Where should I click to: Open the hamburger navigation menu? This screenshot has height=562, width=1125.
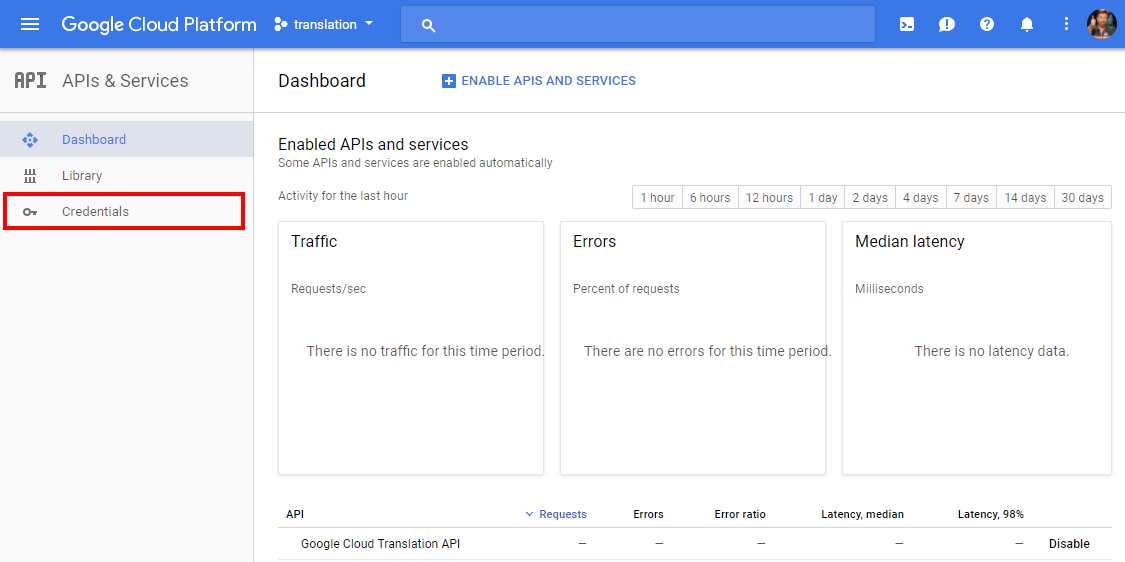(x=30, y=24)
